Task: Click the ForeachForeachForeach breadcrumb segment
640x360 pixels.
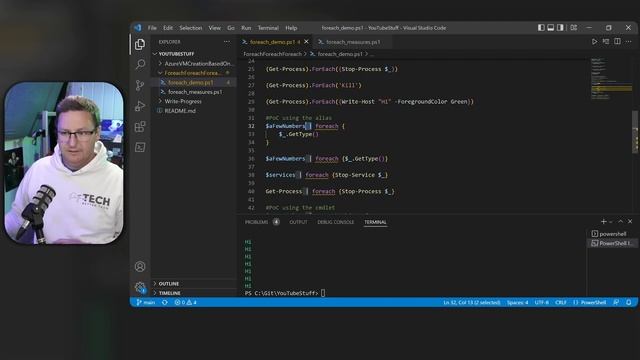Action: pyautogui.click(x=272, y=54)
